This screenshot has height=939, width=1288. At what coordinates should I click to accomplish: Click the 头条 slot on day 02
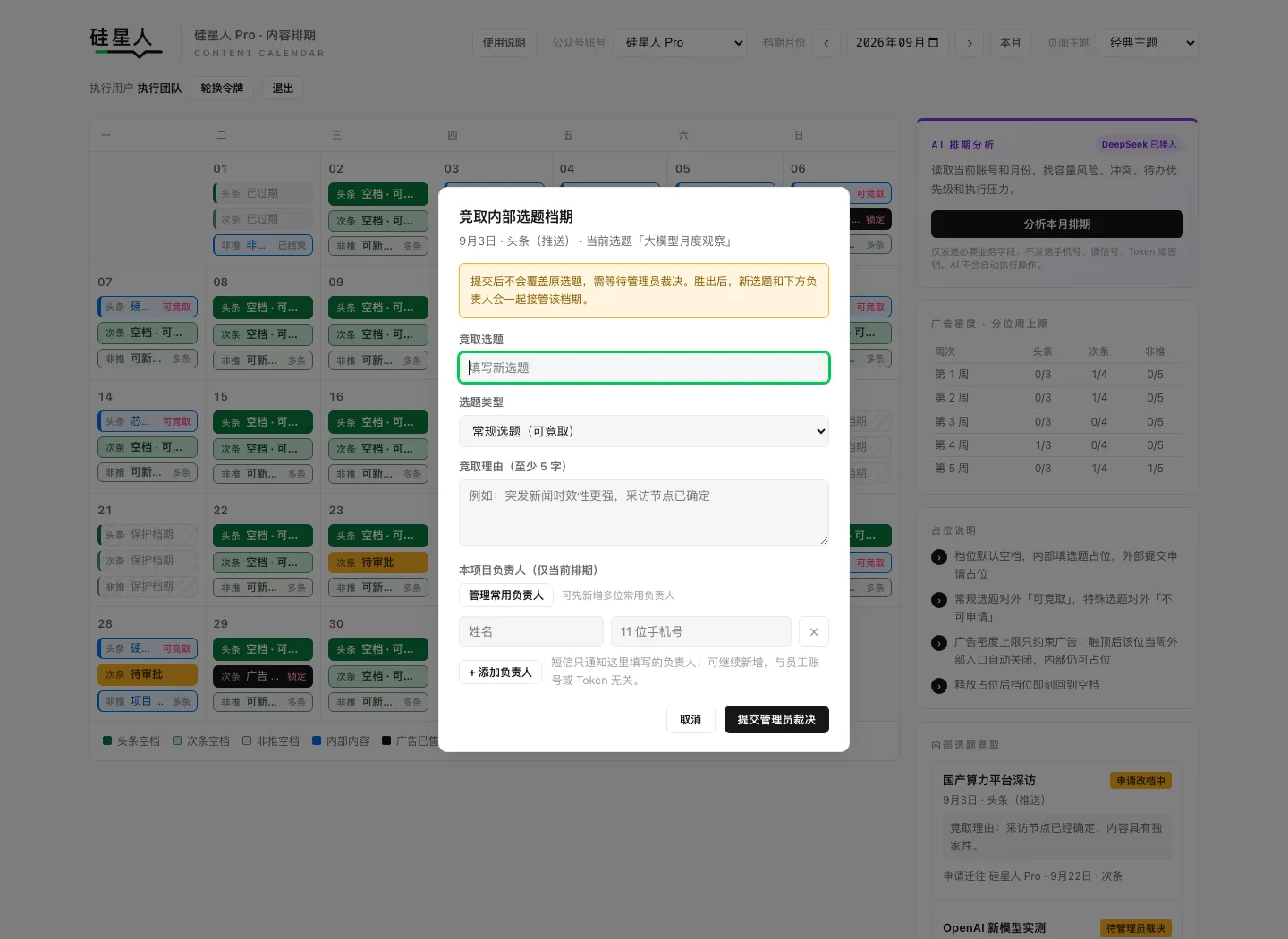pyautogui.click(x=378, y=194)
